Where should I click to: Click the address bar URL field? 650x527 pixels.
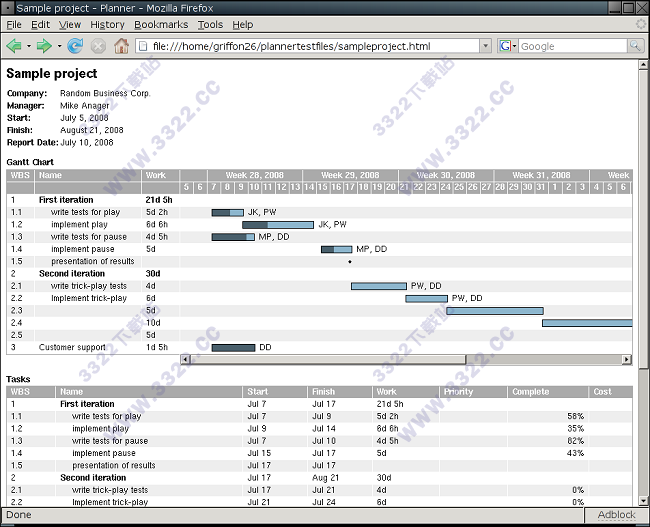310,46
